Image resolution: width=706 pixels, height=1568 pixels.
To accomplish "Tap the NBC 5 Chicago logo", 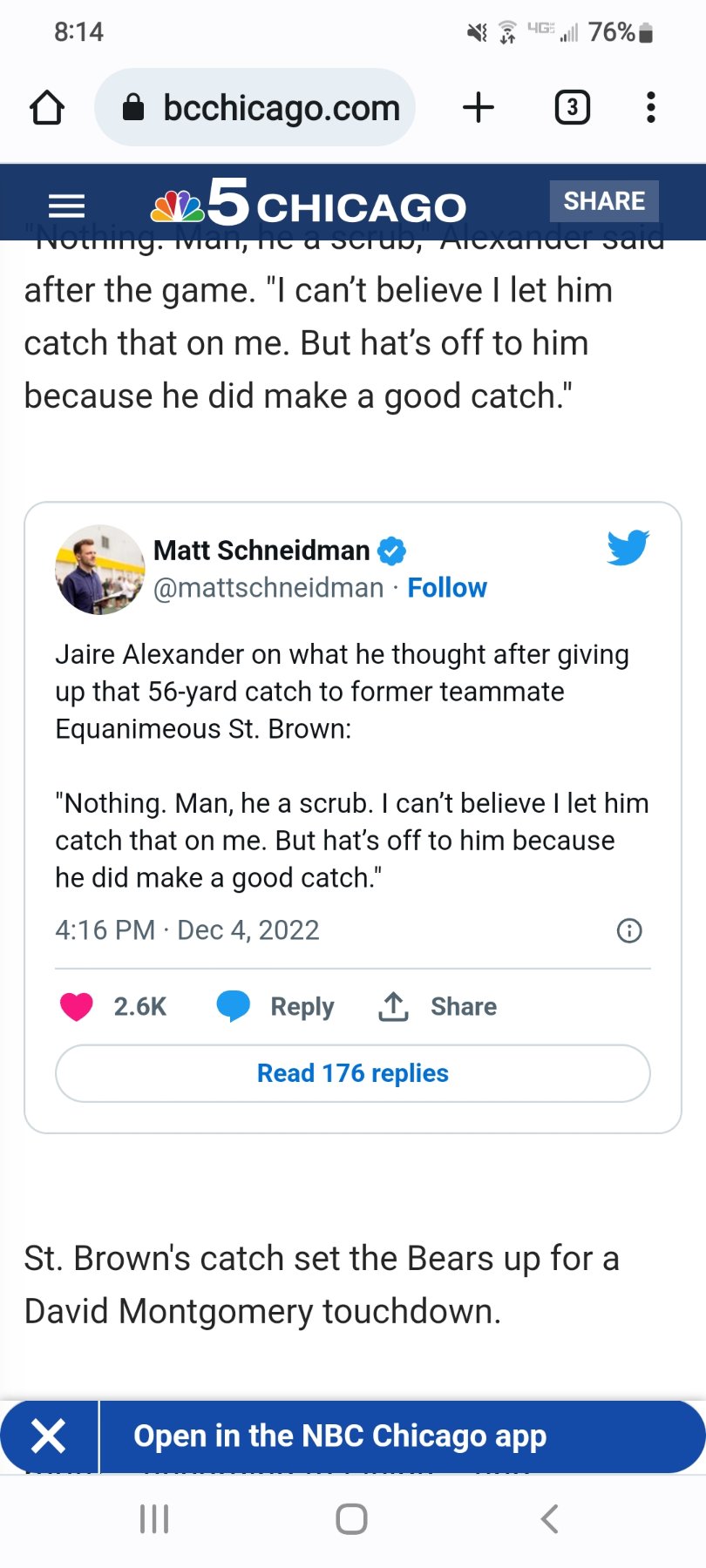I will 309,204.
